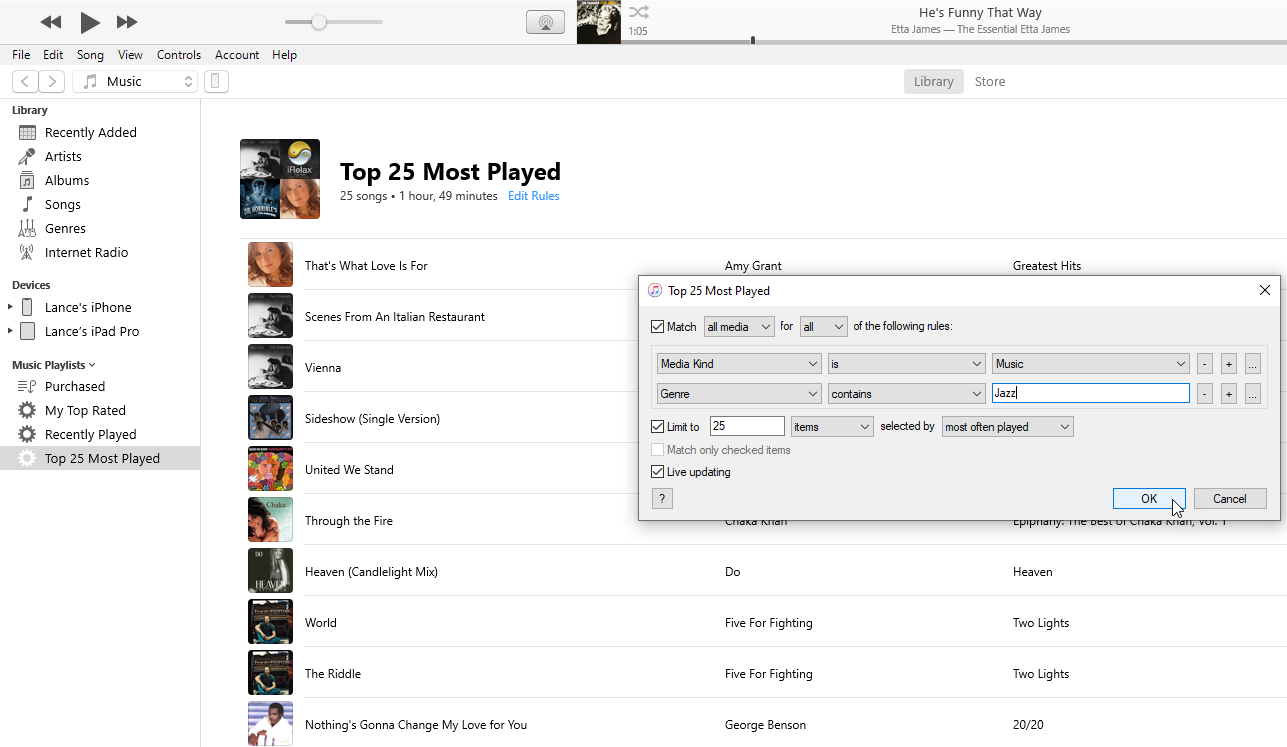Open the Song menu

(x=90, y=55)
